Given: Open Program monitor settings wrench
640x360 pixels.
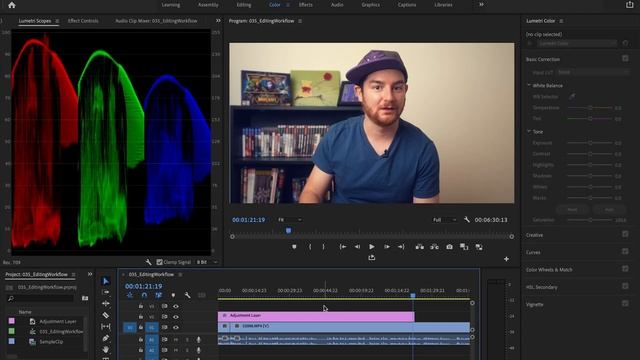Looking at the screenshot, I should tap(467, 220).
